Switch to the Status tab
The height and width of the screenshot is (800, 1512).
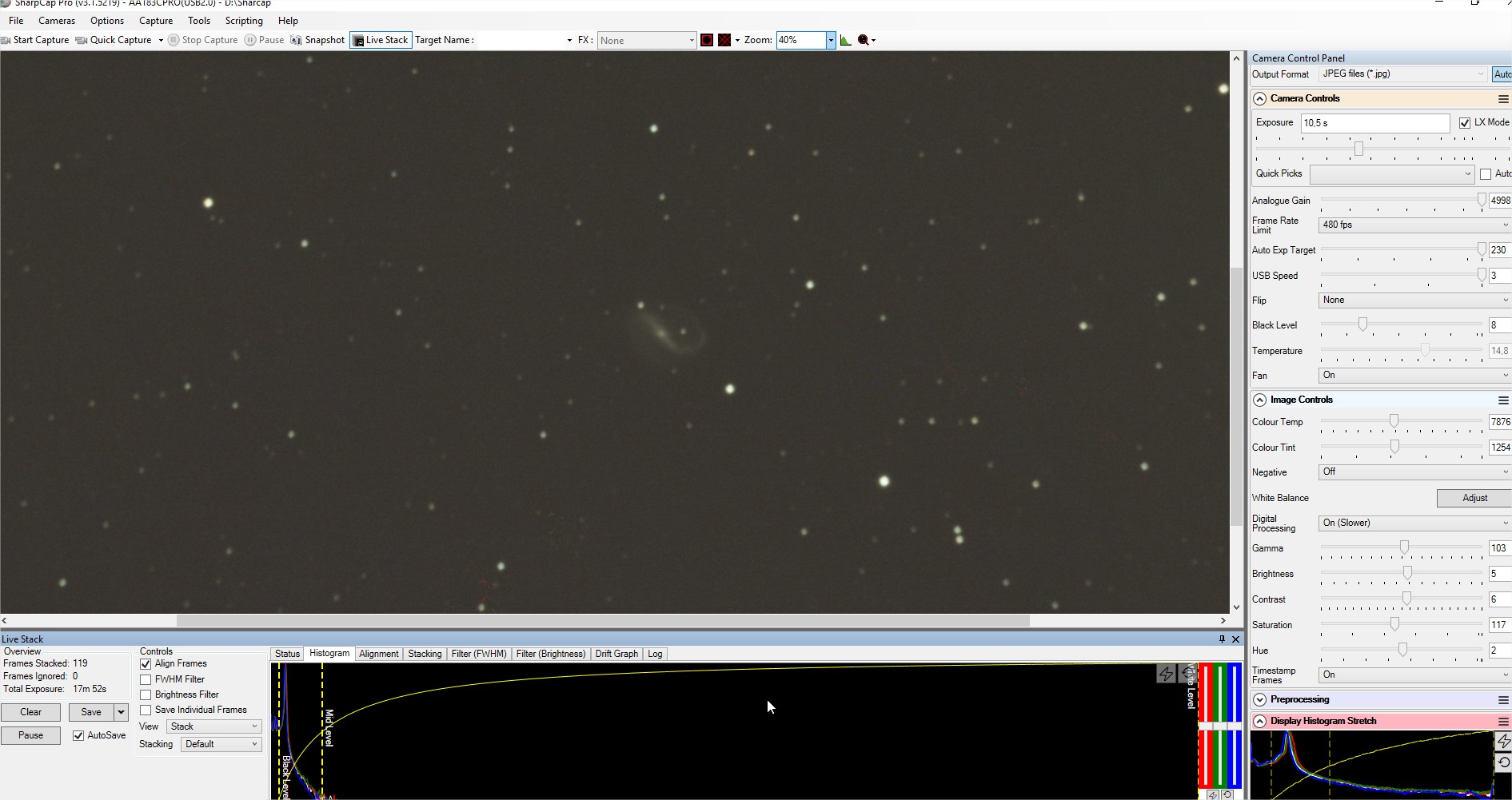tap(287, 654)
